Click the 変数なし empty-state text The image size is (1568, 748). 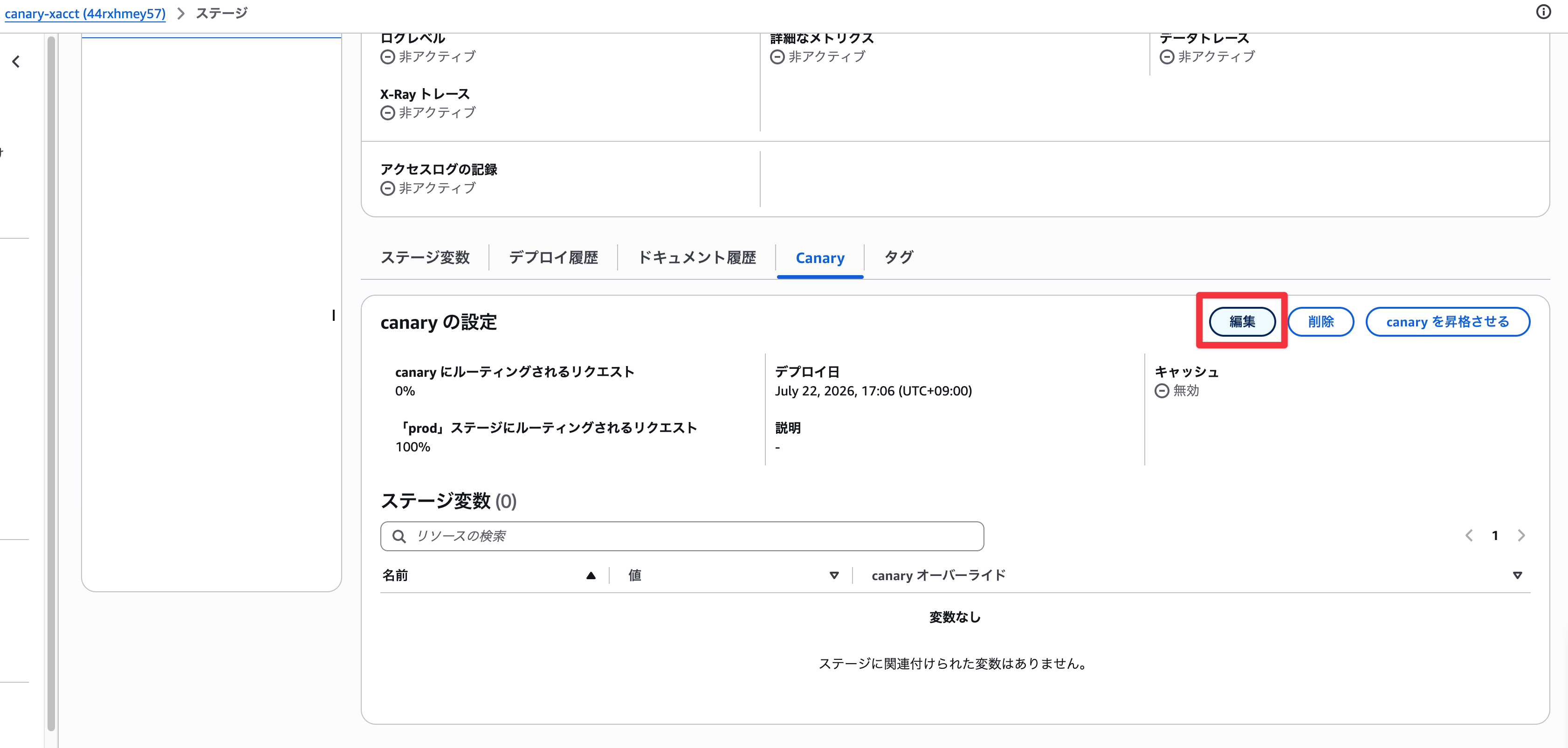pyautogui.click(x=955, y=617)
